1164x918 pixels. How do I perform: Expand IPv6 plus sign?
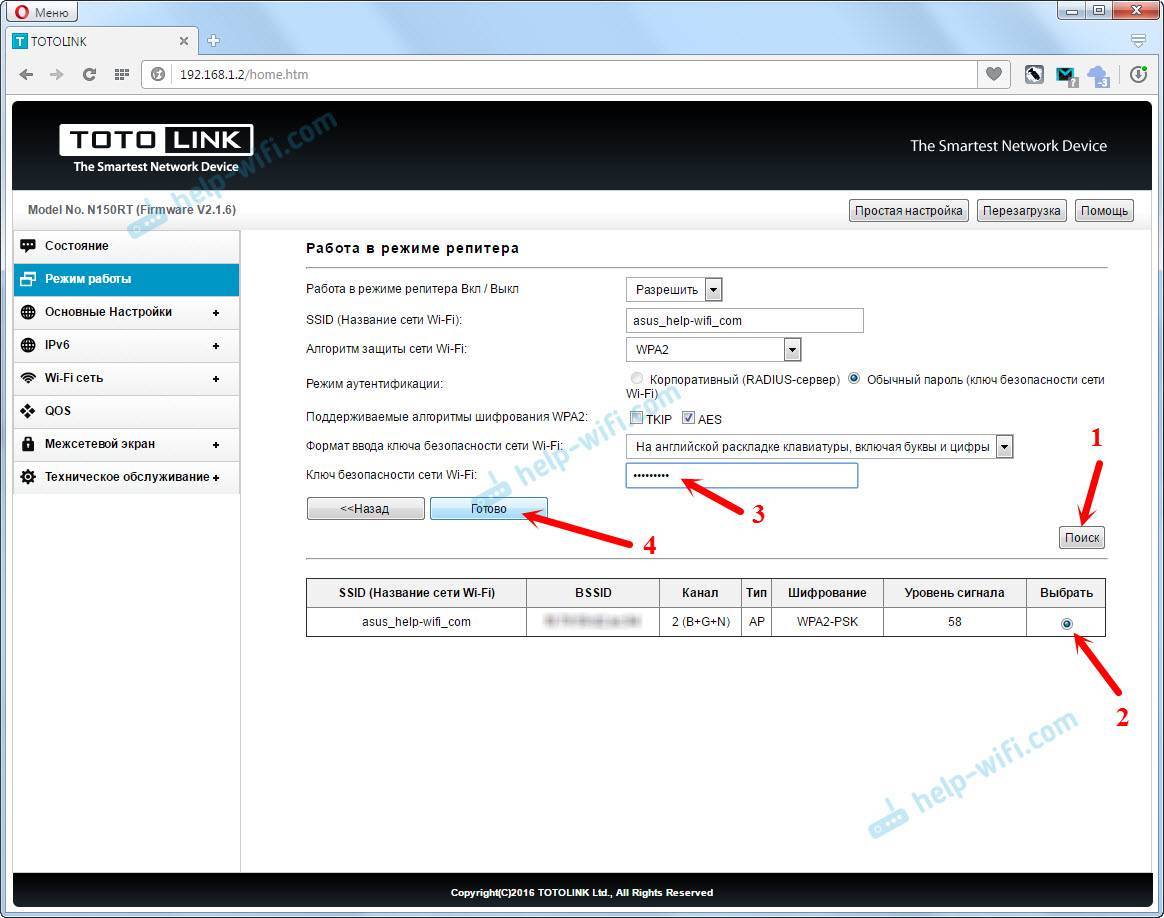[216, 346]
